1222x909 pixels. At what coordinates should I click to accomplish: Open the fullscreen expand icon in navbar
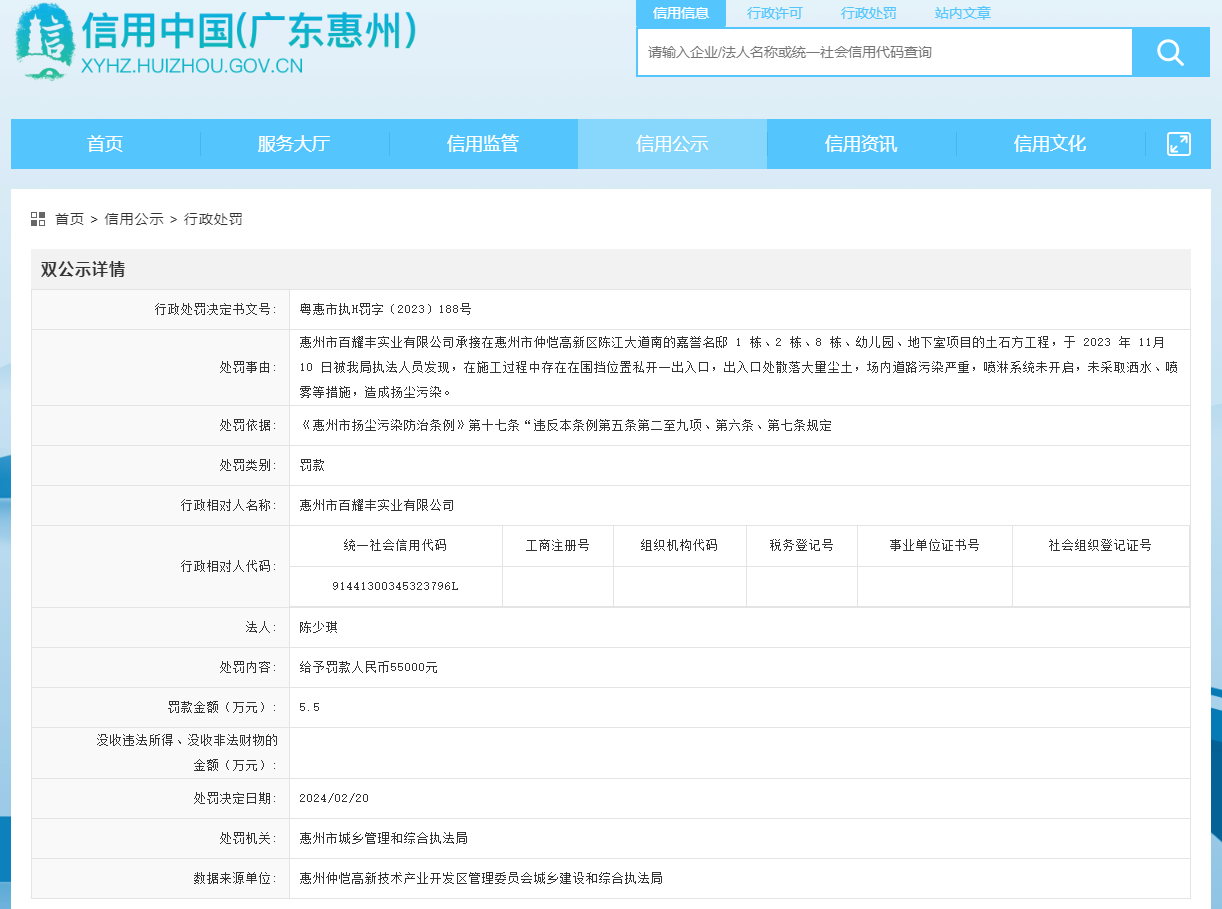[x=1179, y=144]
